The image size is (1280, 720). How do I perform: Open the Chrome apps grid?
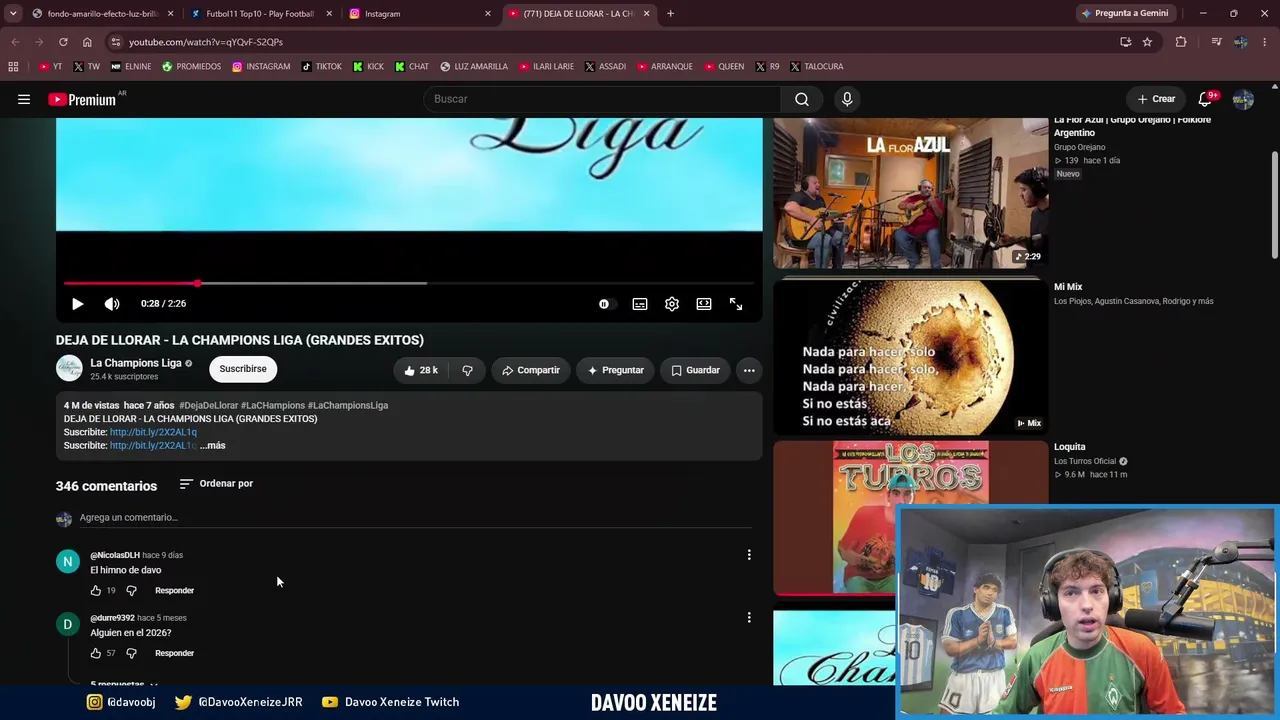[x=13, y=67]
